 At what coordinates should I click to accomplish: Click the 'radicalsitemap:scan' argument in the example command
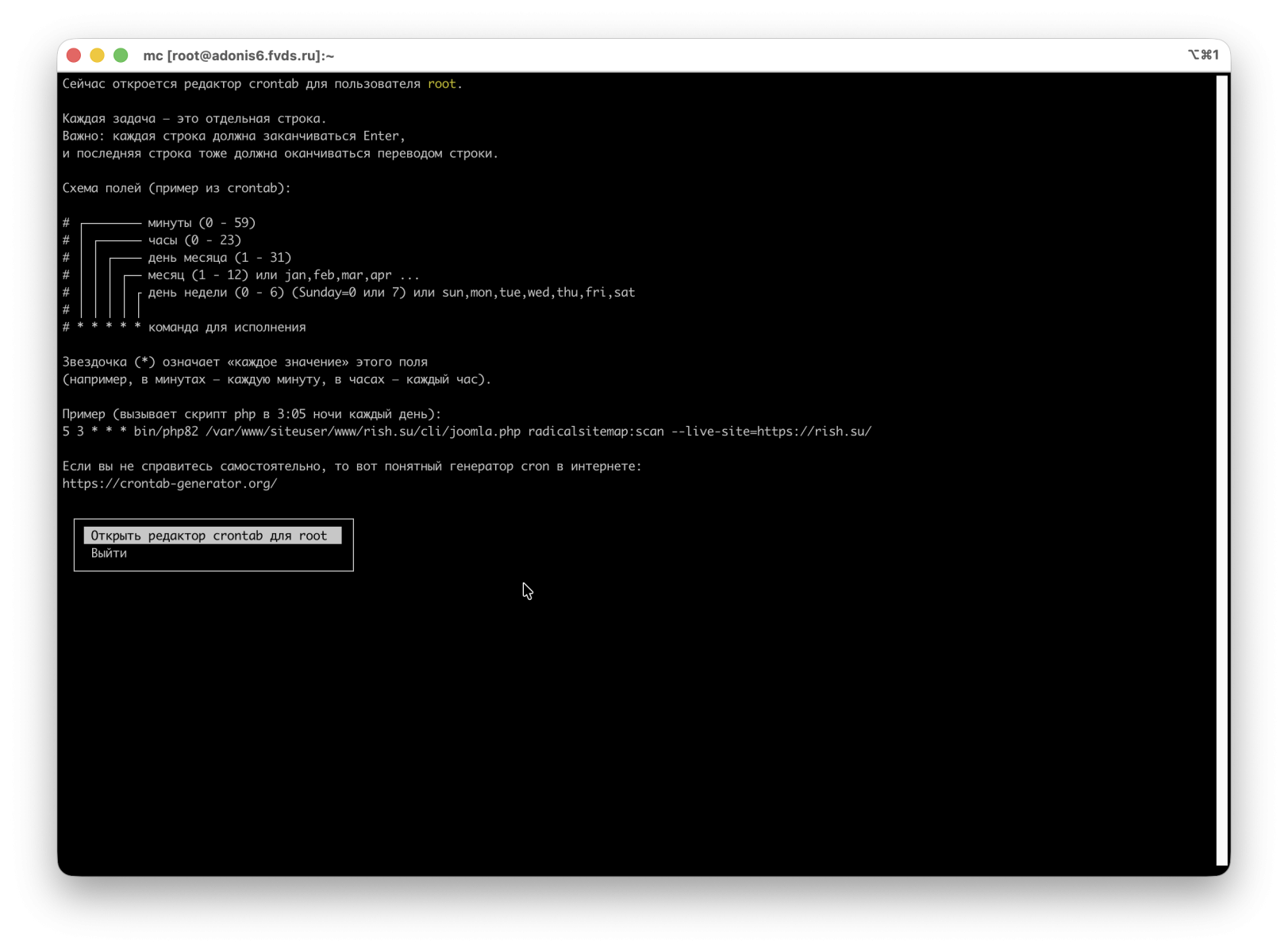(596, 432)
